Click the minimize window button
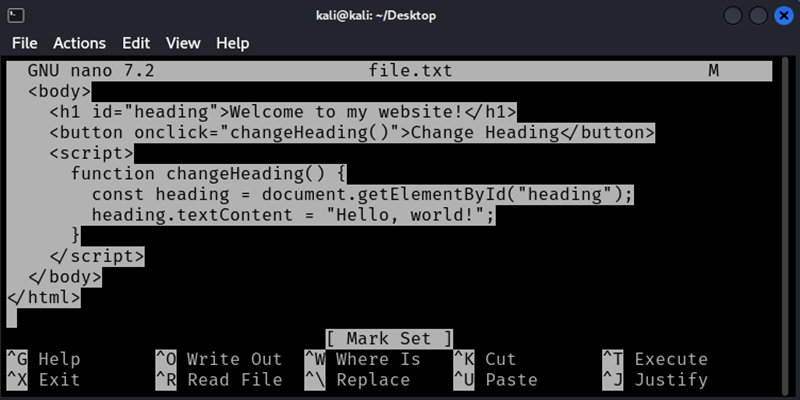This screenshot has width=800, height=400. point(733,16)
